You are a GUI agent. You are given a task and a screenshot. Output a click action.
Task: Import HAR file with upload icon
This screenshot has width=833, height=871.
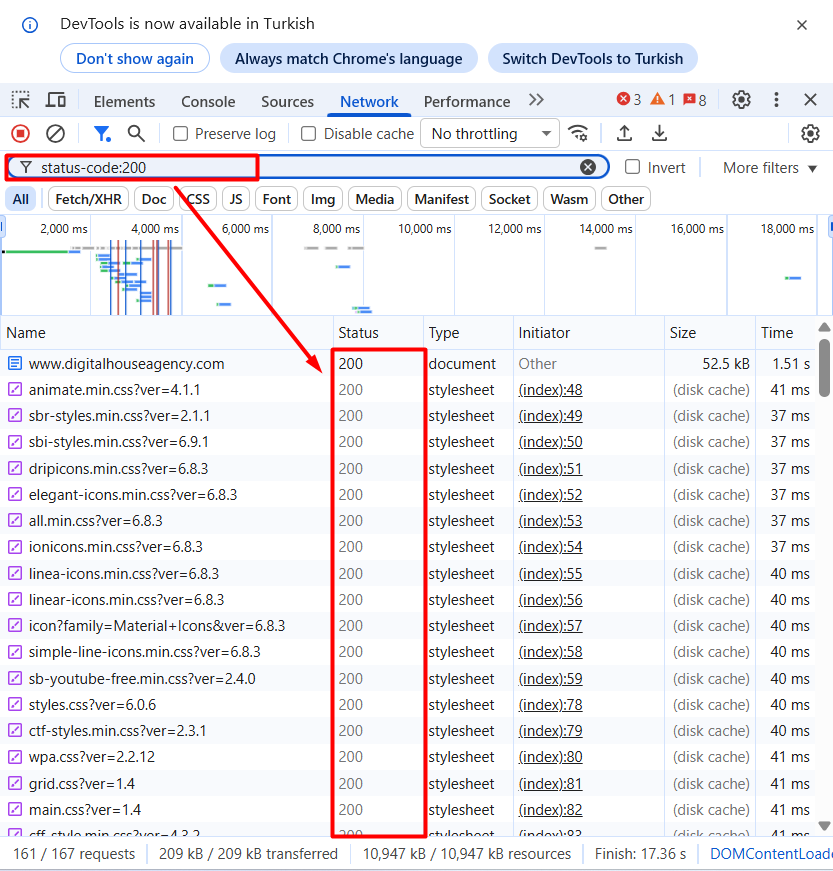pos(624,133)
